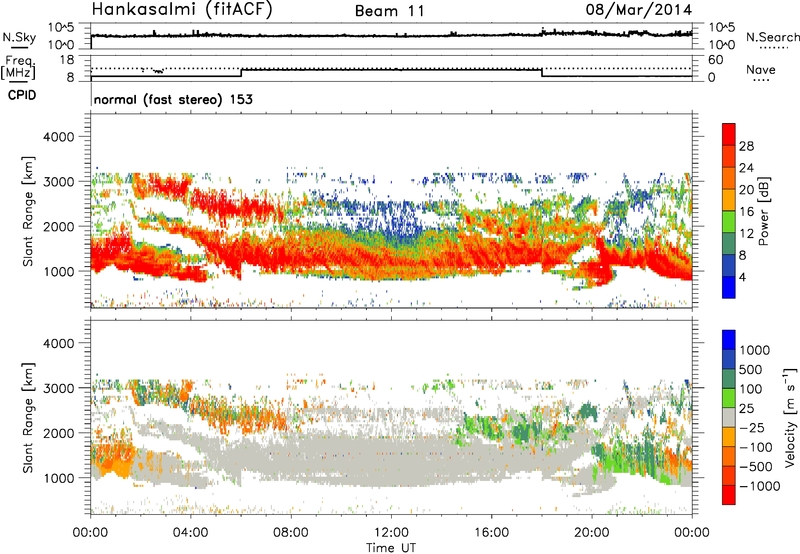Click the N.Sky axis label
This screenshot has height=554, width=800.
pos(19,37)
